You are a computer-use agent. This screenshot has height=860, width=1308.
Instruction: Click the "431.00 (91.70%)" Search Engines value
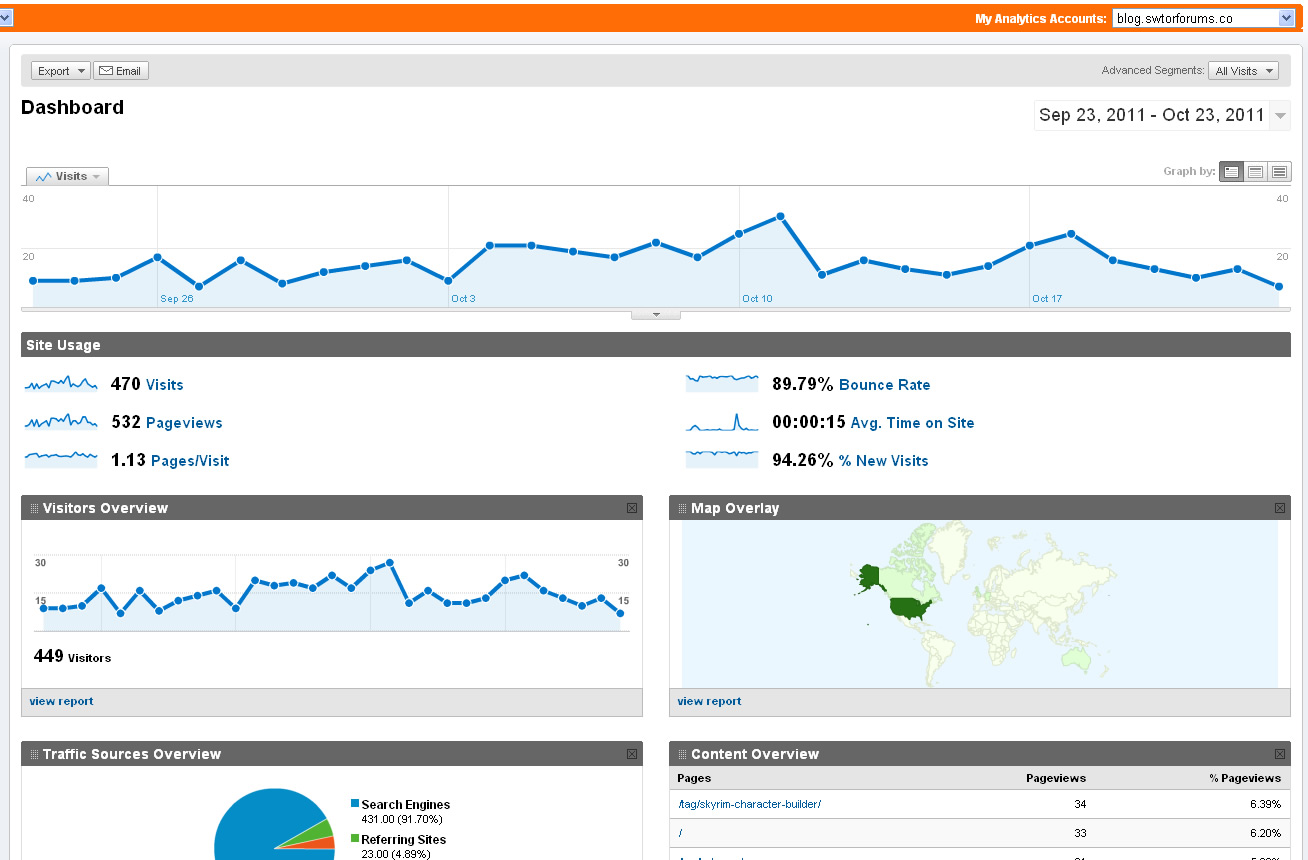(x=402, y=819)
